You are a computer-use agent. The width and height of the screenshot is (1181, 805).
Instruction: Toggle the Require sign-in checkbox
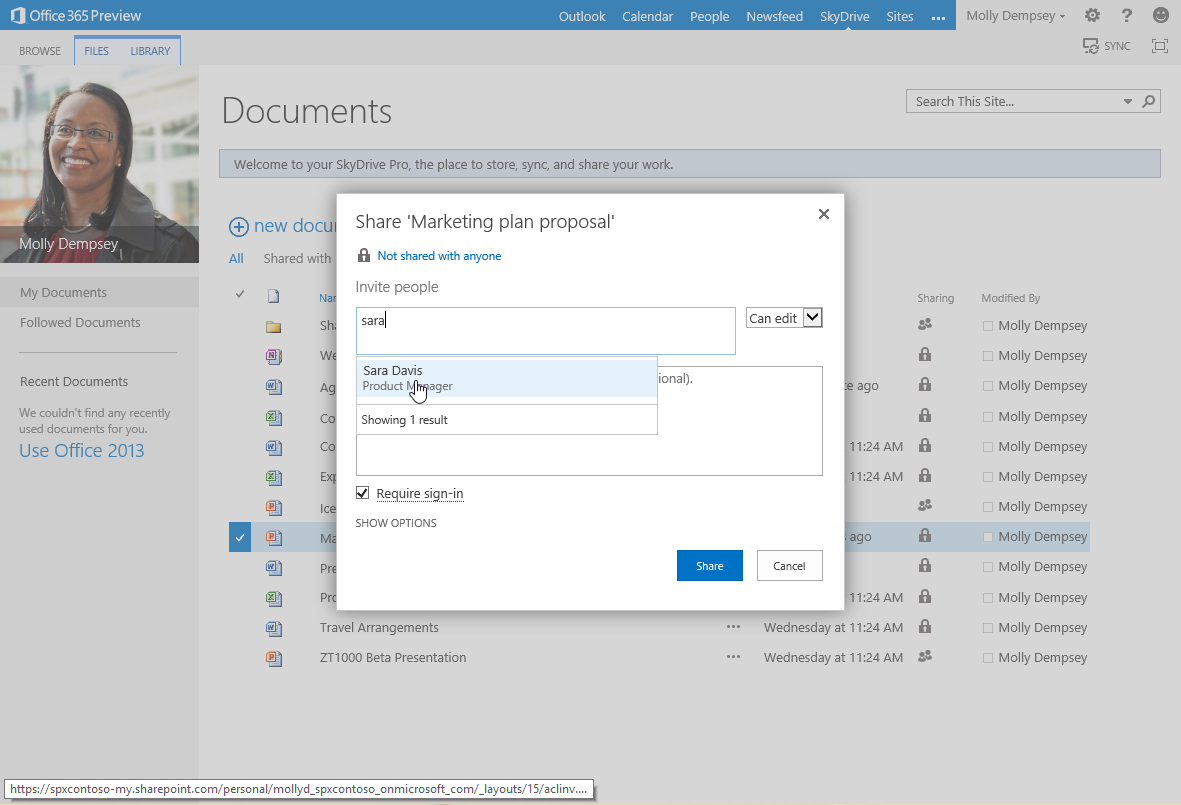coord(363,494)
